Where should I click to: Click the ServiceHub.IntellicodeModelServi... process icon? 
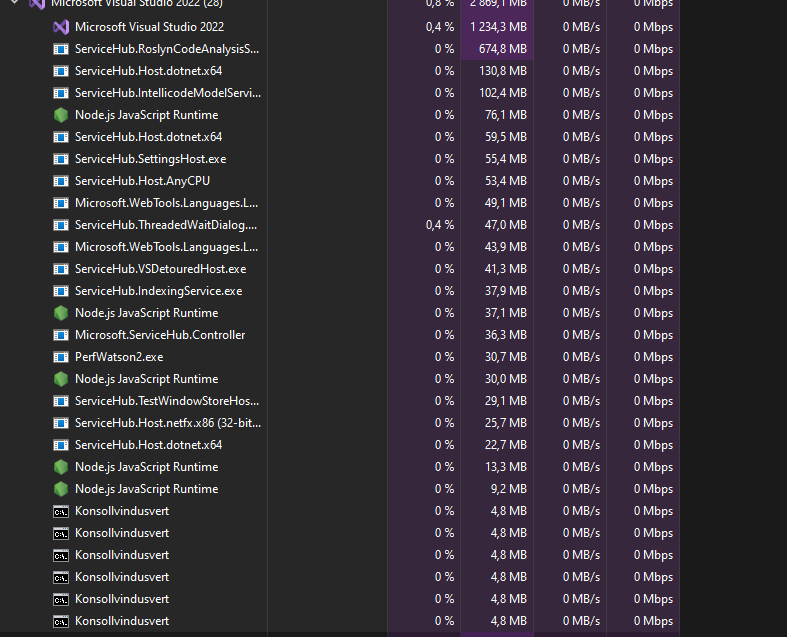tap(61, 93)
